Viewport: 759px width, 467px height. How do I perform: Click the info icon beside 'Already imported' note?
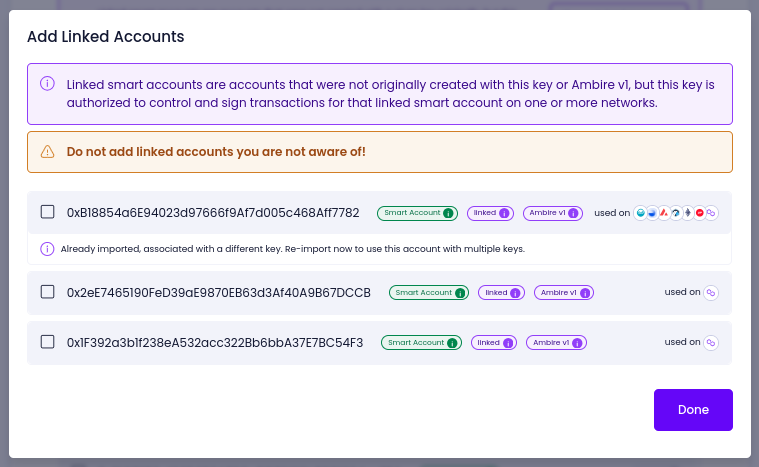pyautogui.click(x=47, y=249)
